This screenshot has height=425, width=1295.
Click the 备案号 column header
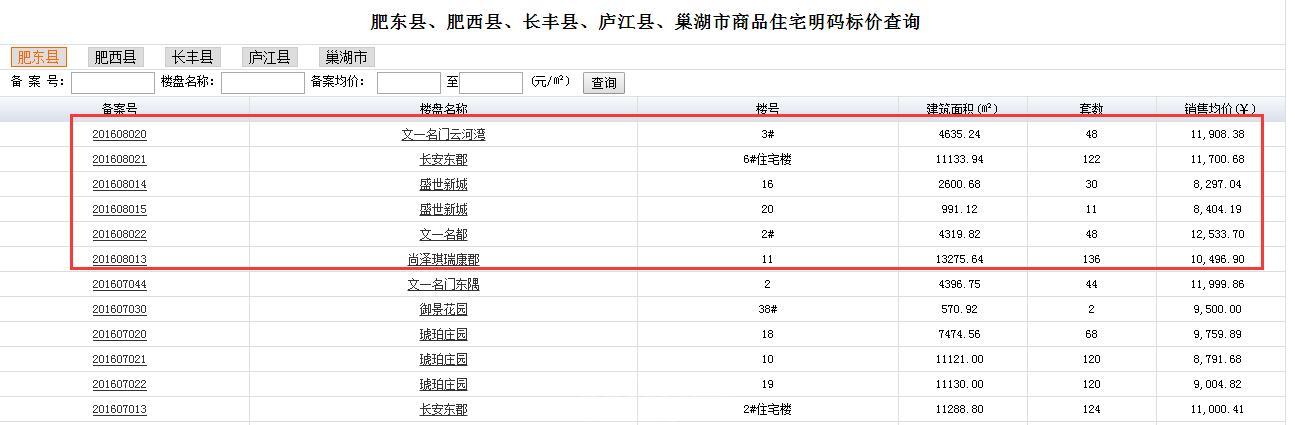[x=119, y=108]
